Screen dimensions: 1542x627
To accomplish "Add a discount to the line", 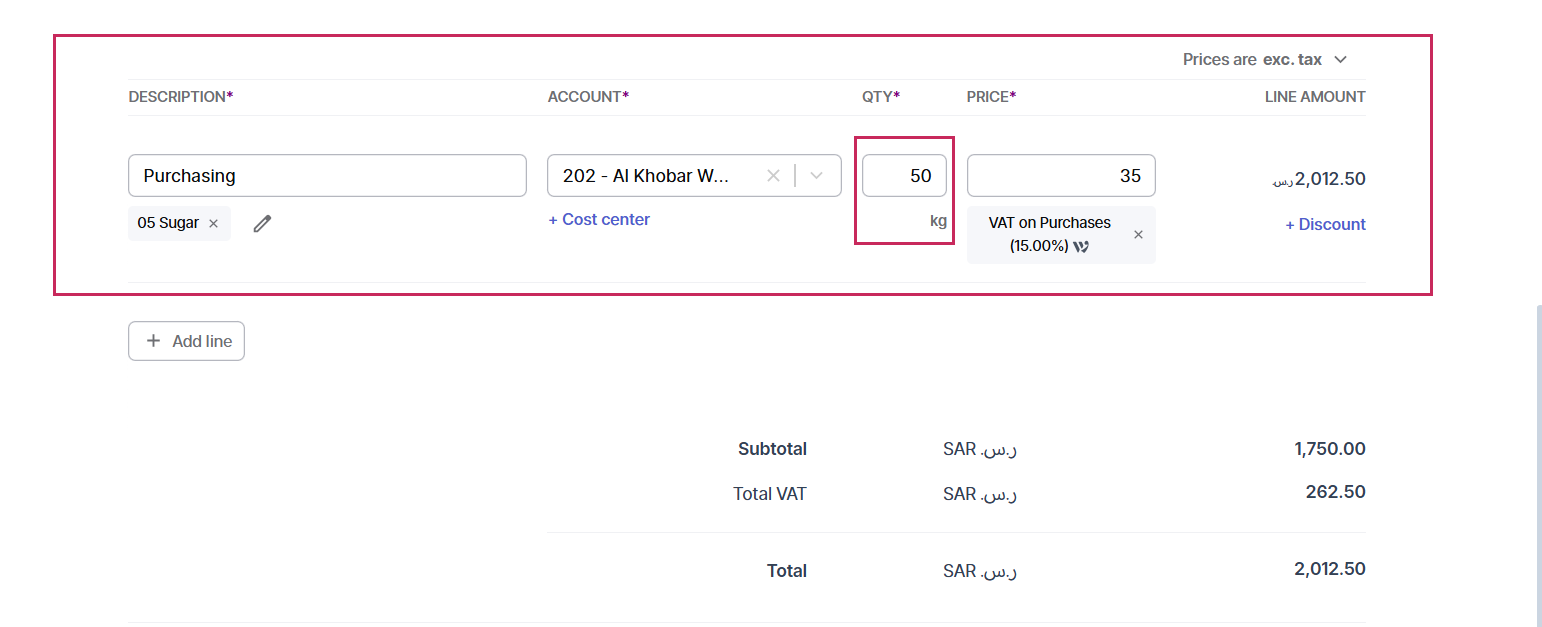I will pyautogui.click(x=1325, y=225).
